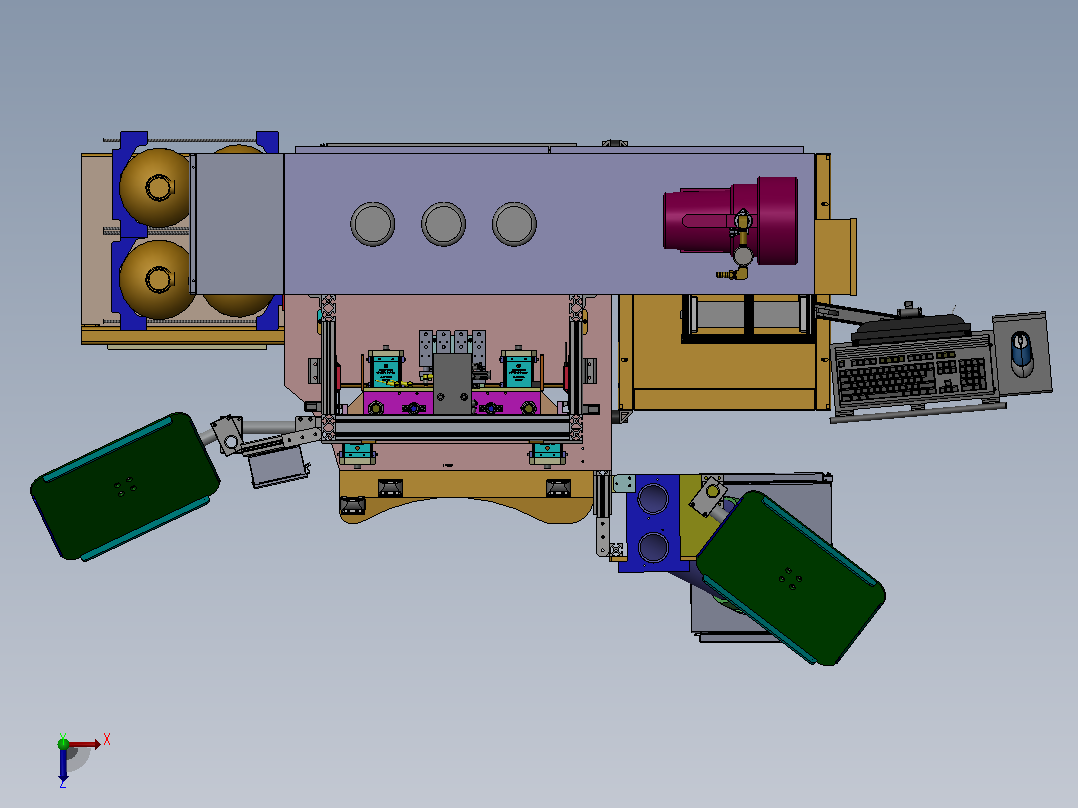Viewport: 1078px width, 808px height.
Task: Click the rightmost gray circular port
Action: 514,224
